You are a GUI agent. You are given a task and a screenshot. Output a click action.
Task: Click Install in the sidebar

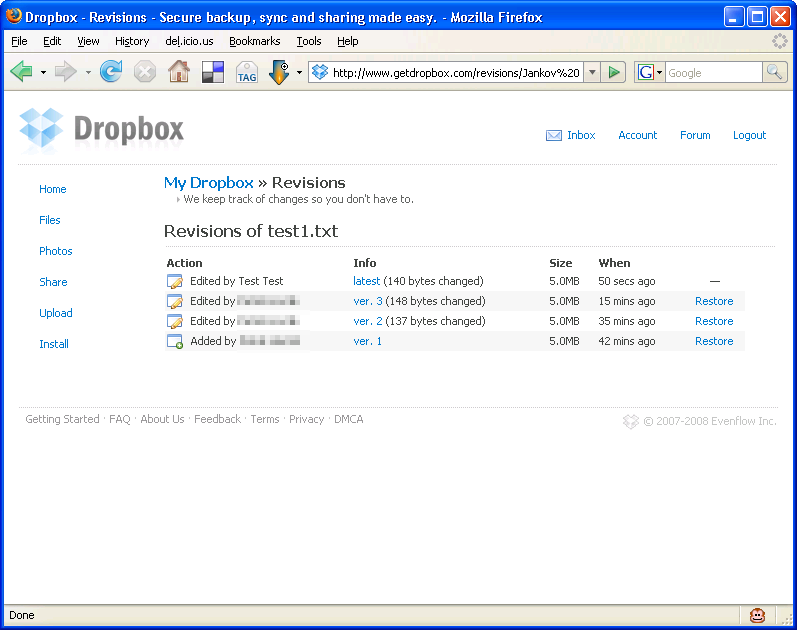(x=54, y=344)
